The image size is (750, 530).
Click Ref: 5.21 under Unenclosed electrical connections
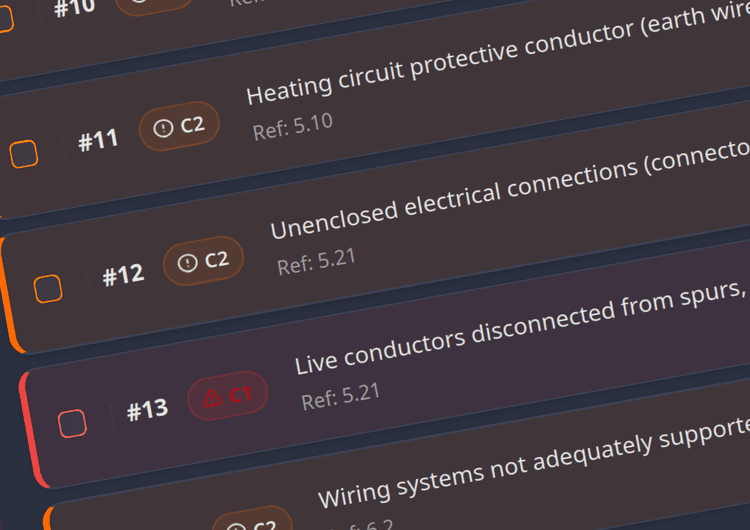click(x=317, y=262)
